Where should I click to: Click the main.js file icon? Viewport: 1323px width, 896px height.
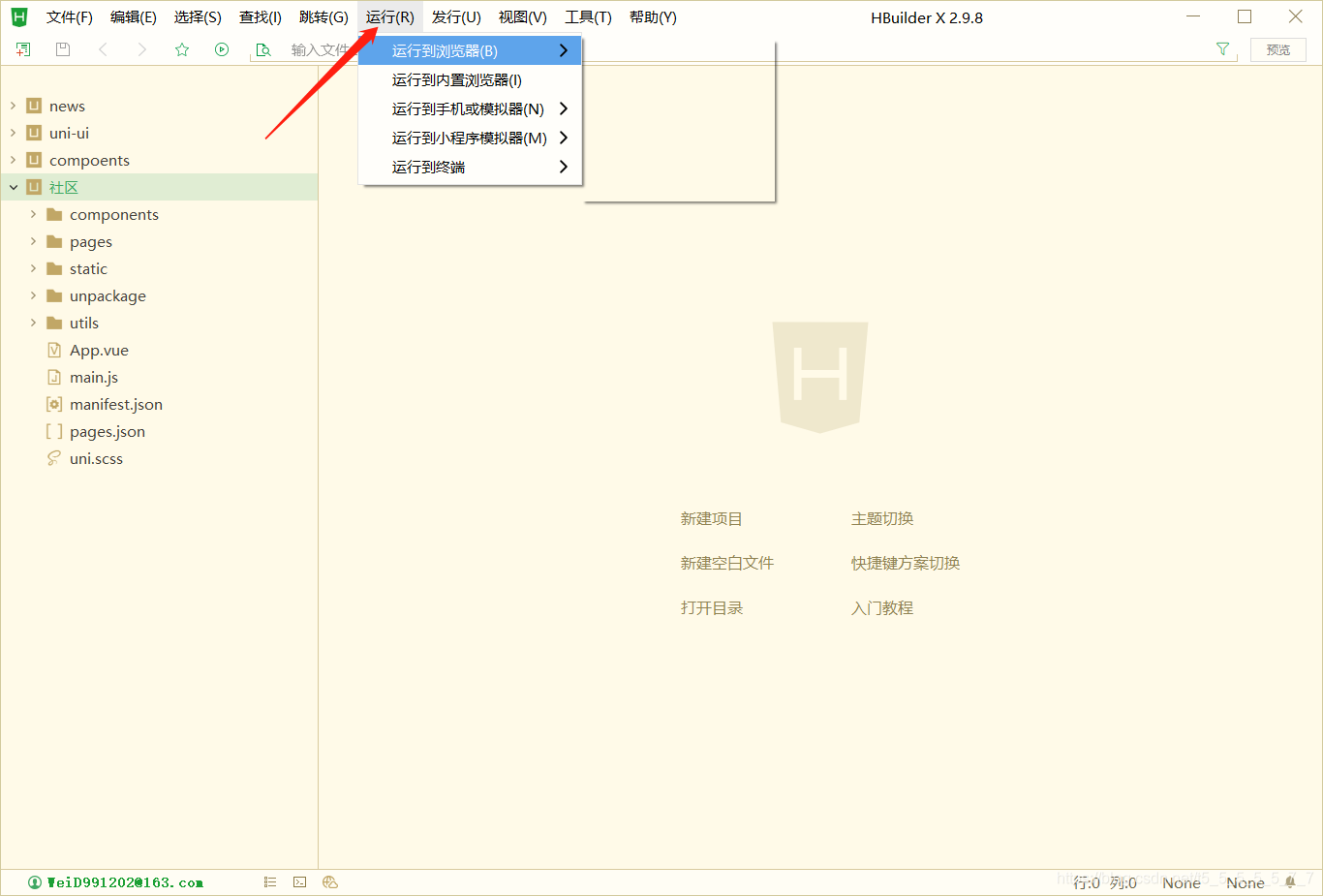[54, 377]
